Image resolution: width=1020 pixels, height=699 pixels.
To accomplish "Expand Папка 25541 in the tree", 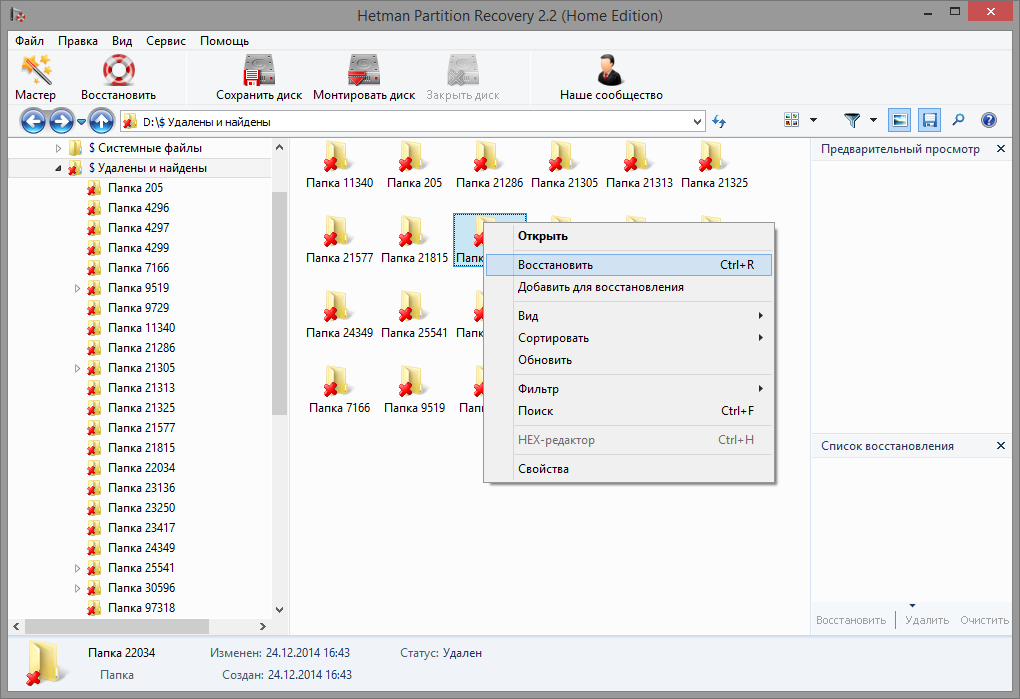I will pyautogui.click(x=77, y=568).
